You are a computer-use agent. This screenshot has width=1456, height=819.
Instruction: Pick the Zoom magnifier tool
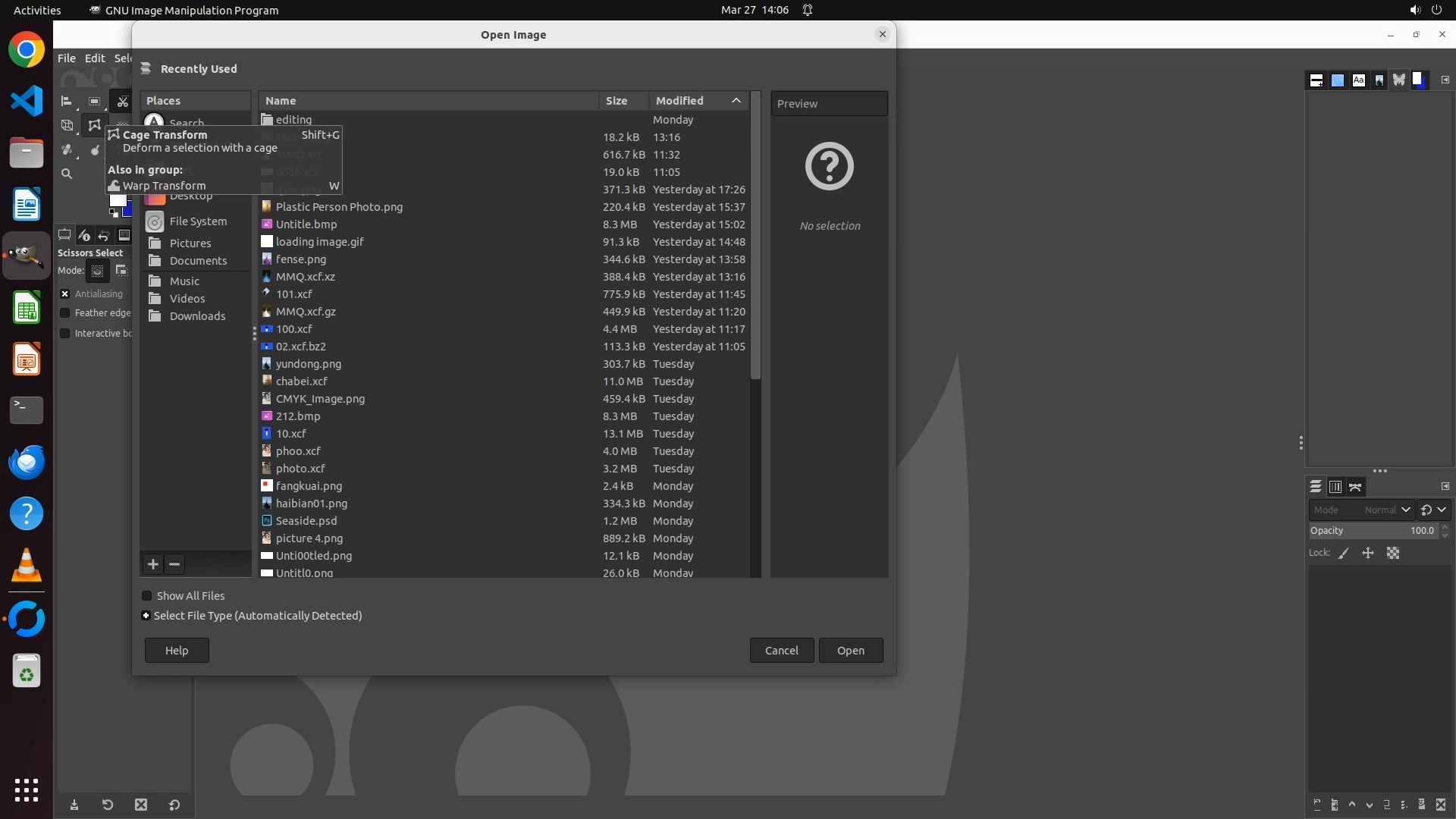pos(67,174)
